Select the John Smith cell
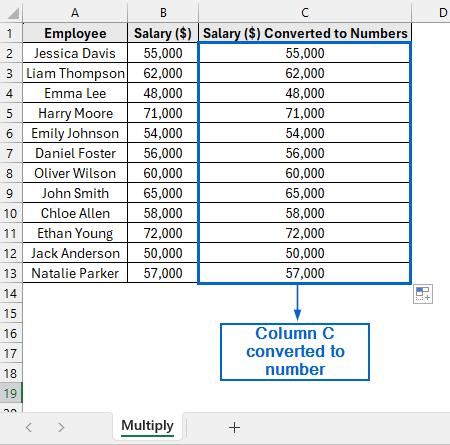Screen dimensions: 450x445 (x=75, y=193)
